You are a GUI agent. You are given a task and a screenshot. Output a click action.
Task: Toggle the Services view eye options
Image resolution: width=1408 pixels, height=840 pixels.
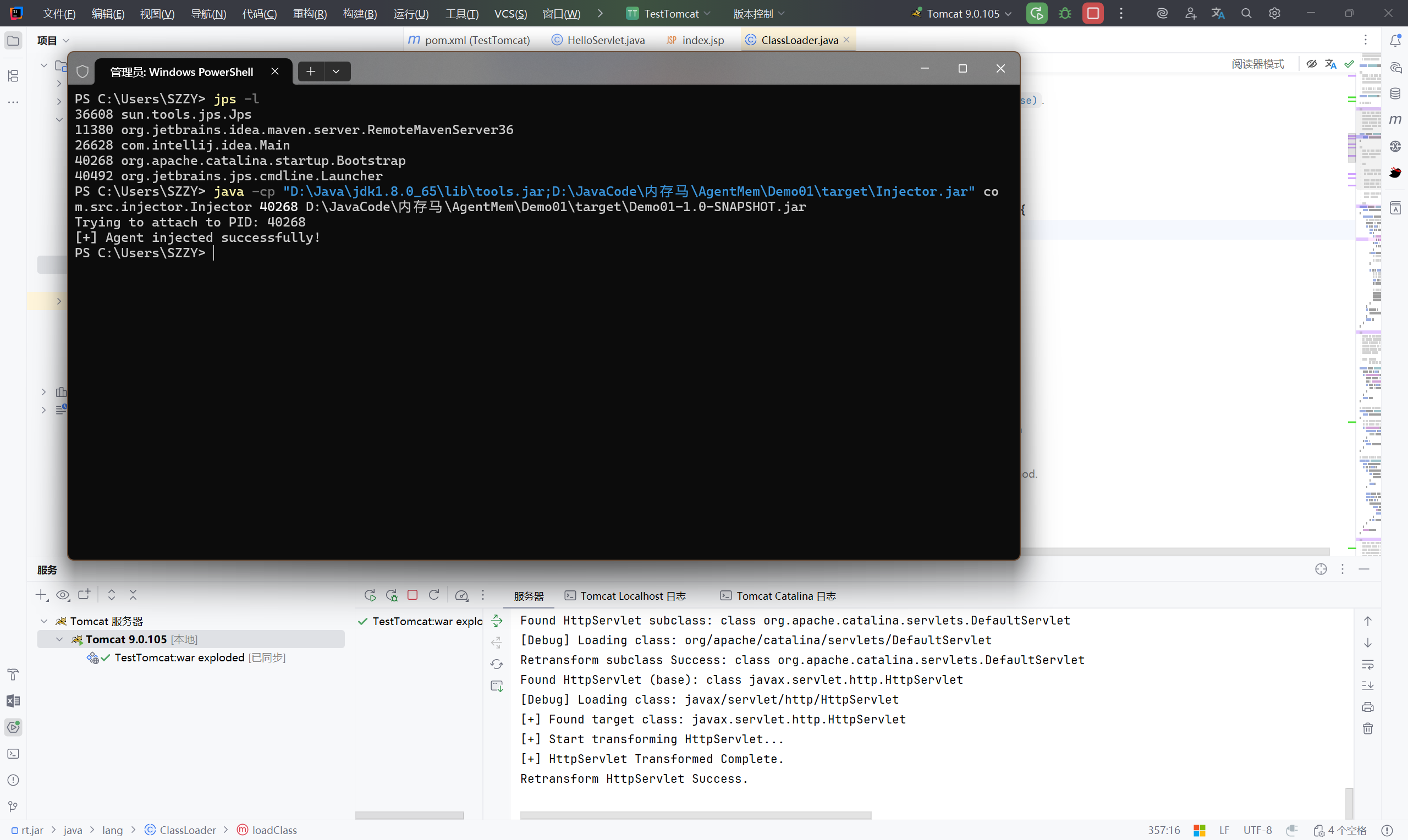coord(63,595)
